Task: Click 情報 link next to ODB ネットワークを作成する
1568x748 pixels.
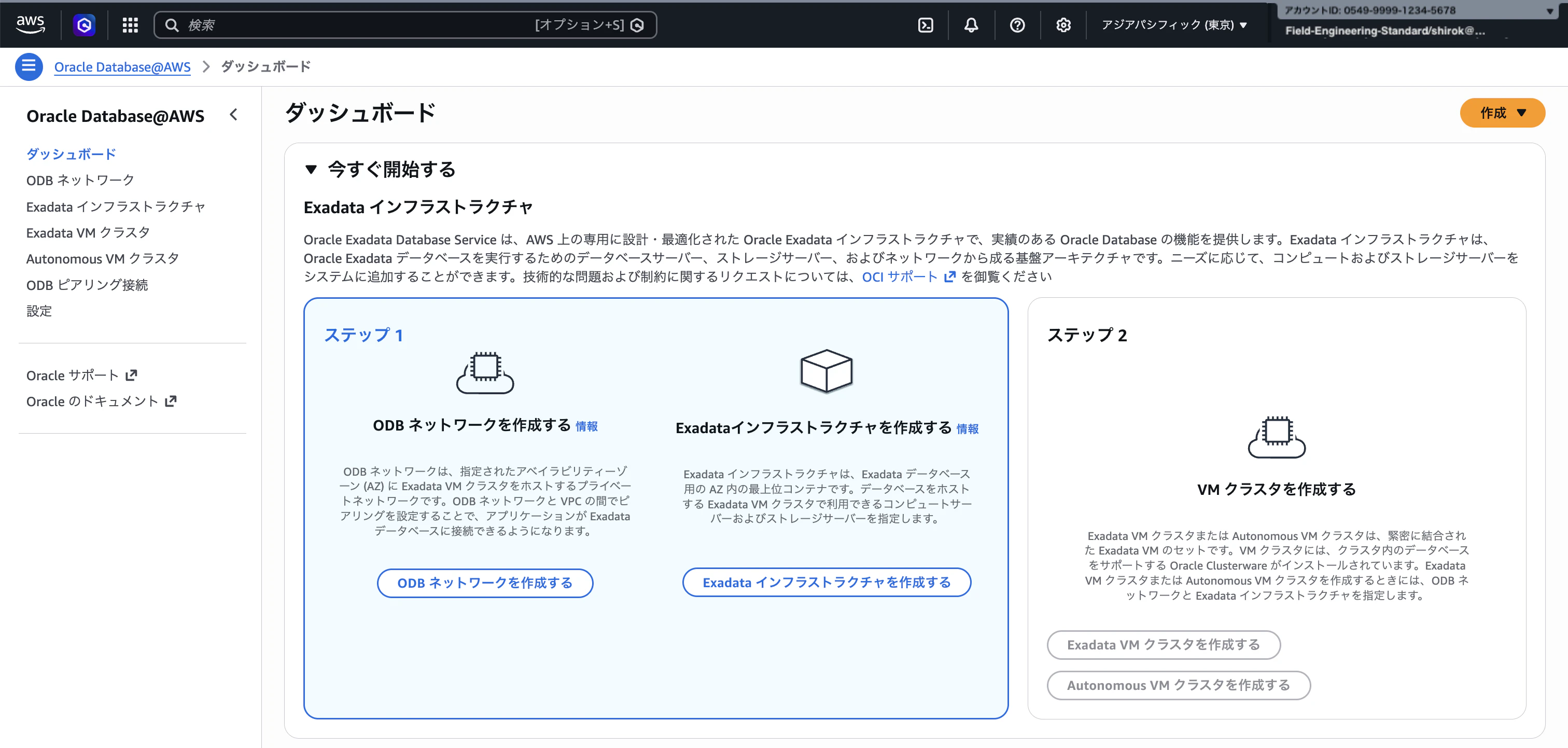Action: click(587, 426)
